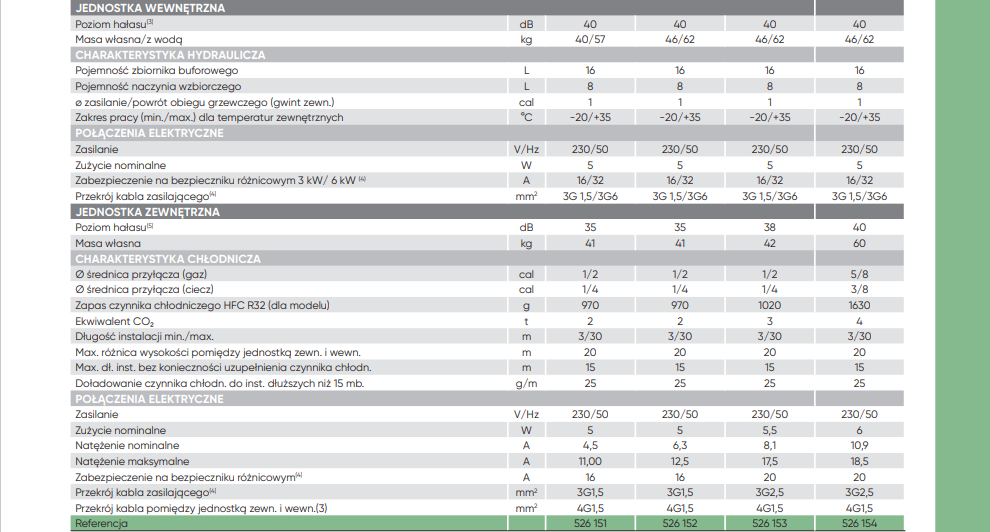Image resolution: width=990 pixels, height=532 pixels.
Task: Select the 1630 g refrigerant charge value
Action: (859, 305)
